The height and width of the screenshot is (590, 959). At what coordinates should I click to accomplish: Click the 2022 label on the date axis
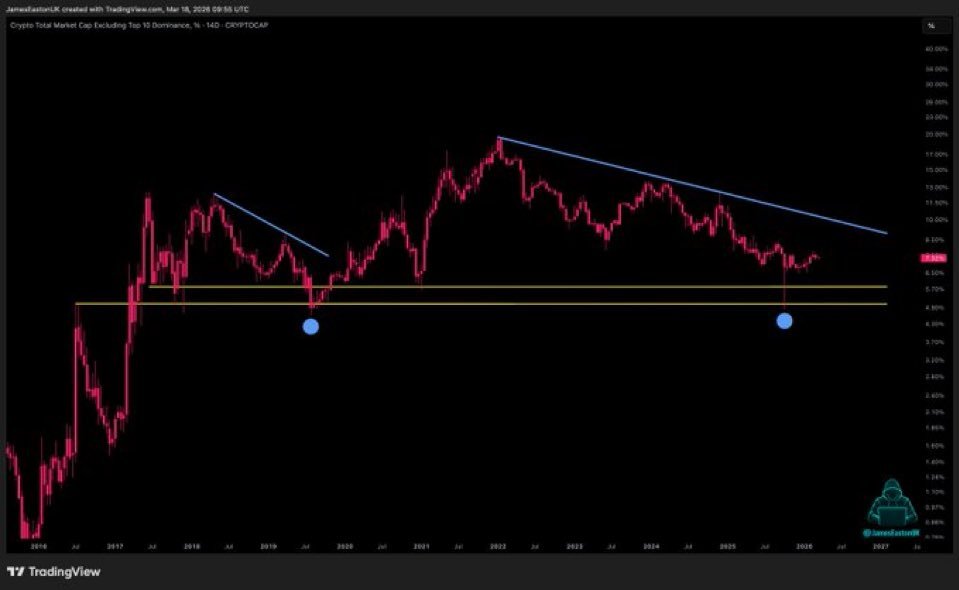click(498, 547)
